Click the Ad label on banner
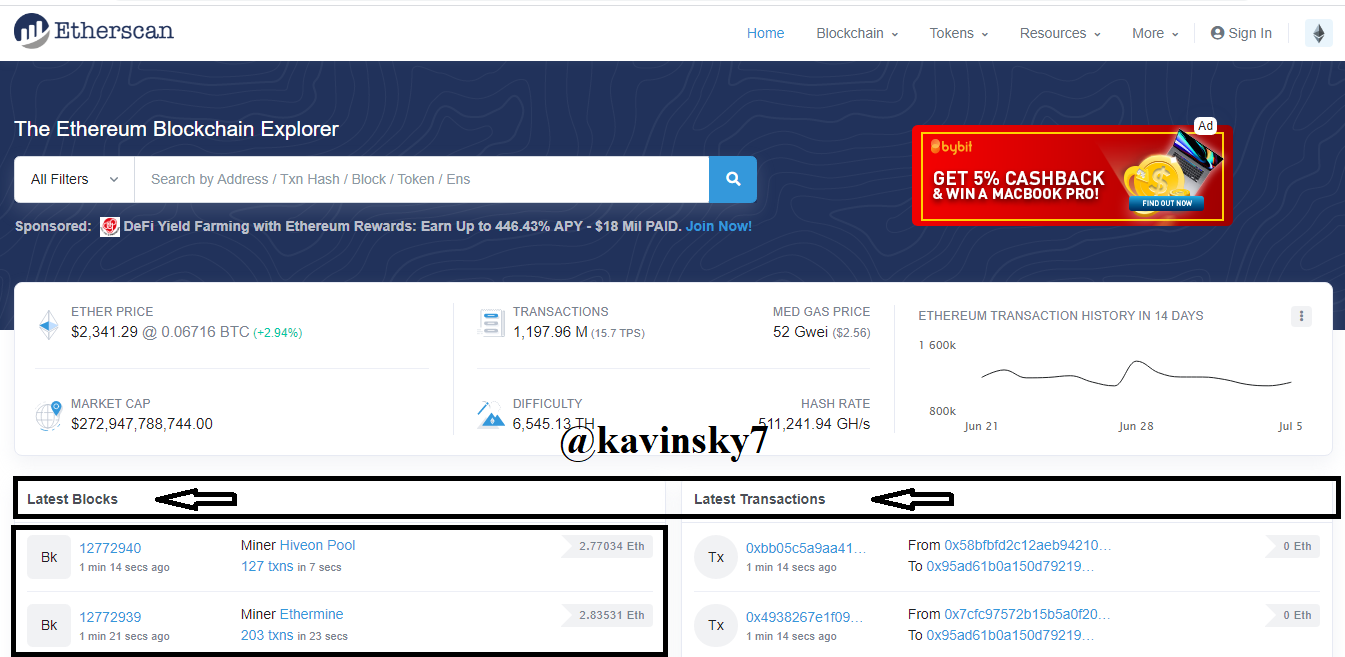This screenshot has width=1345, height=657. (1205, 125)
